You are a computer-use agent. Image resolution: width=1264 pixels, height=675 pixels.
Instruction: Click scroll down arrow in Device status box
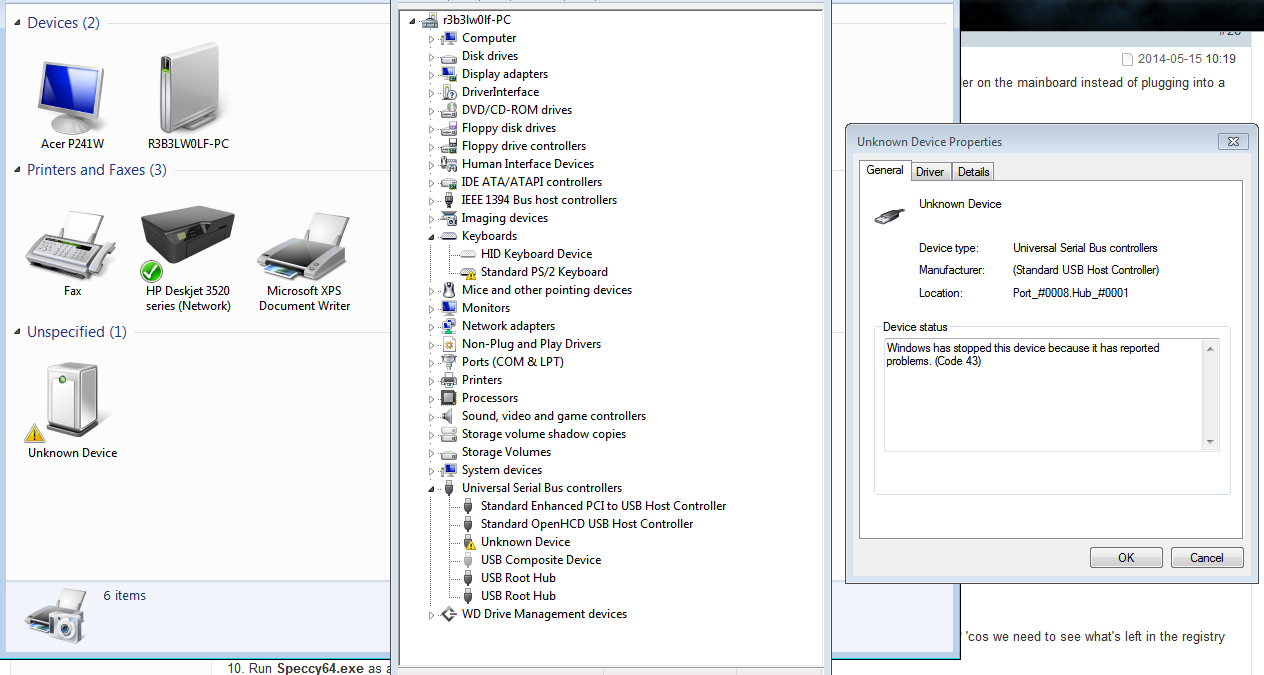click(1210, 442)
